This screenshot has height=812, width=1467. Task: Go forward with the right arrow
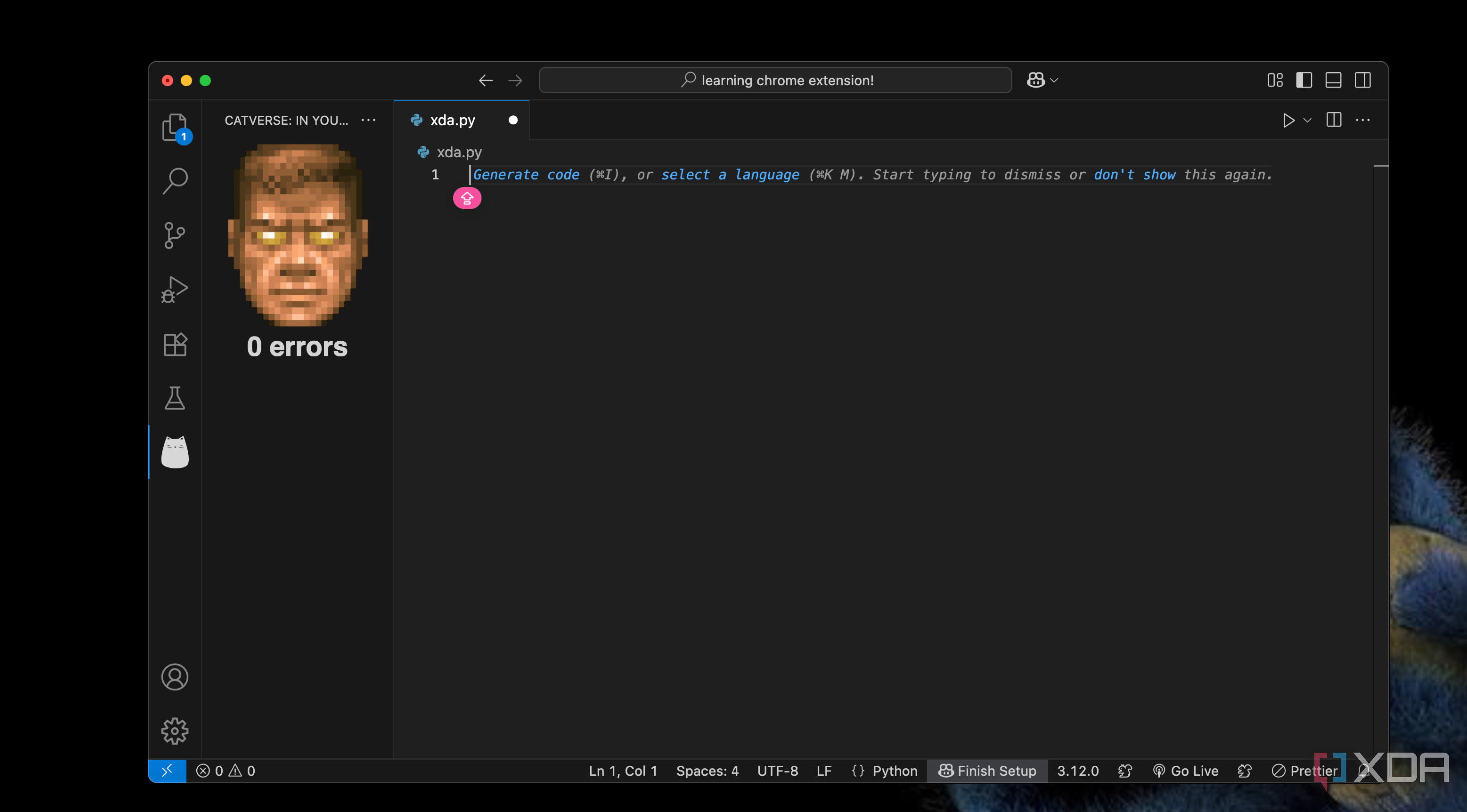[515, 80]
